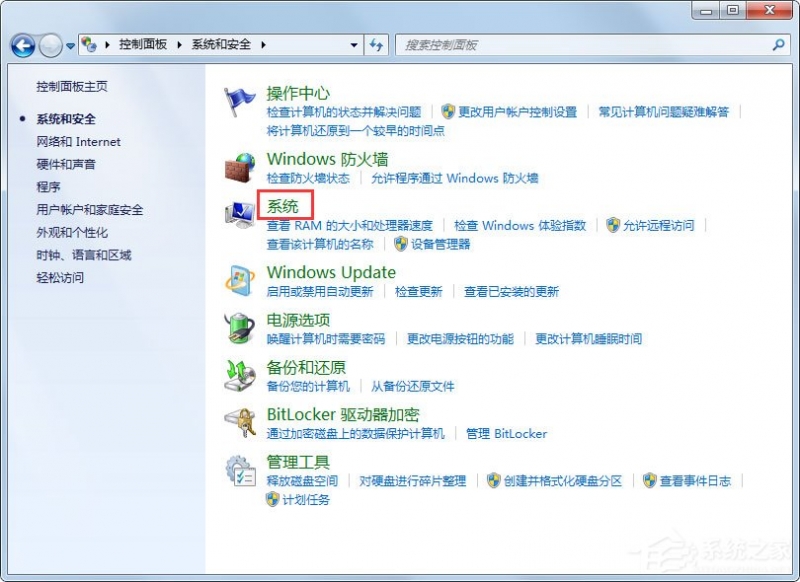
Task: Click 将计算机还原到一个较早的时间点
Action: (356, 131)
